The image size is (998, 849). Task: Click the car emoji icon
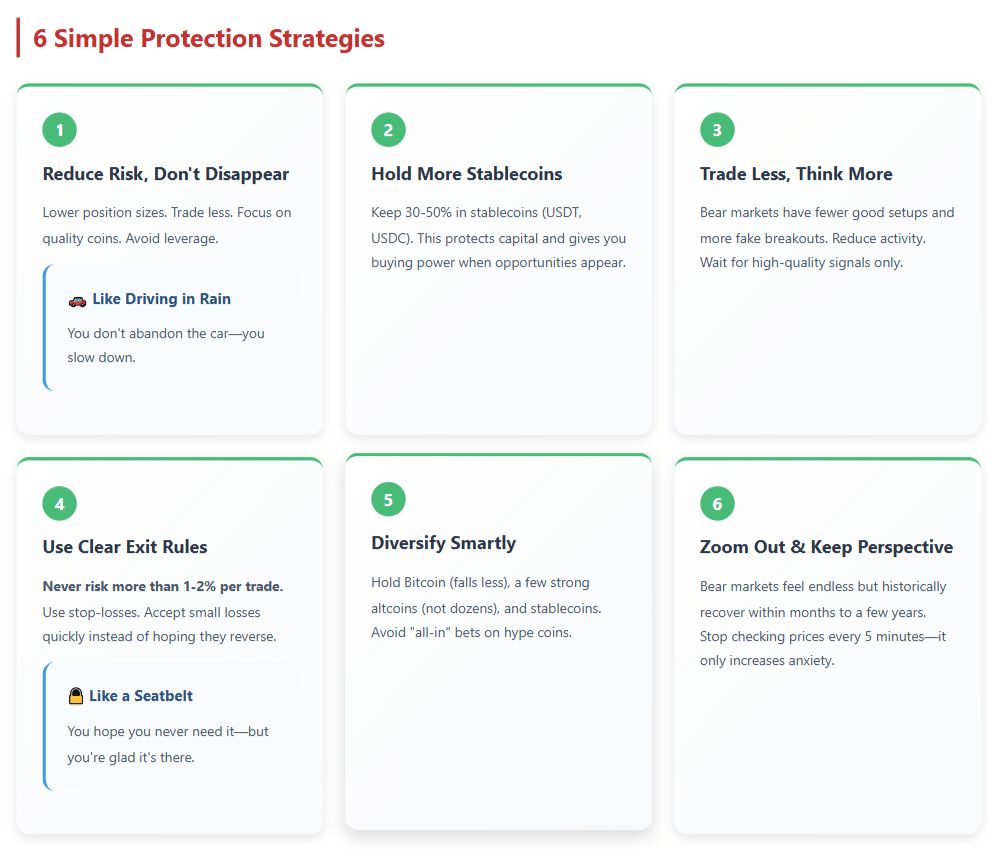77,299
